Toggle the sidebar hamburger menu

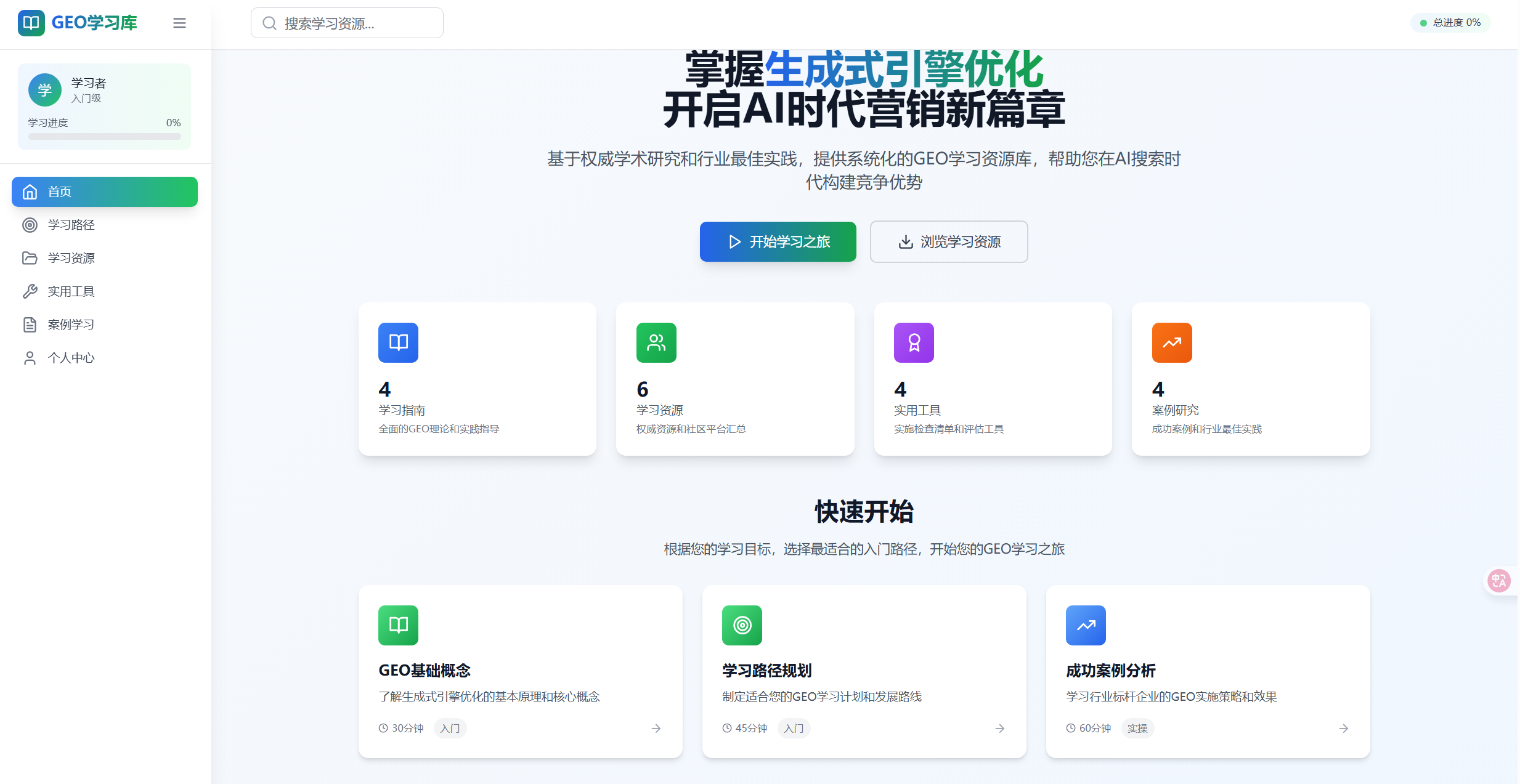(179, 23)
